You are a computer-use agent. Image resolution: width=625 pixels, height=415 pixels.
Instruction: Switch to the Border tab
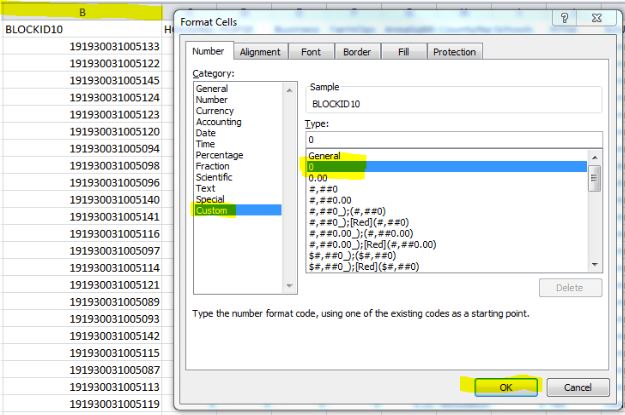[x=356, y=52]
